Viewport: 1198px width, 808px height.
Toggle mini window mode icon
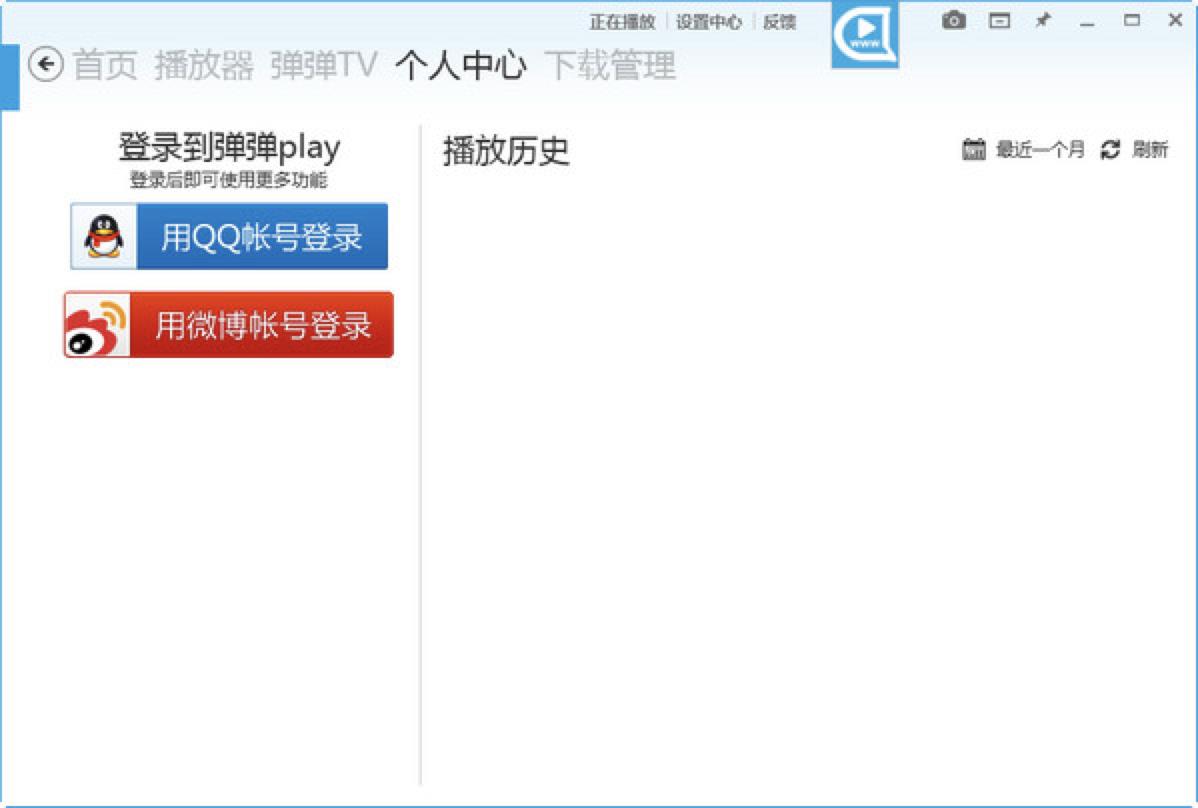click(x=999, y=21)
